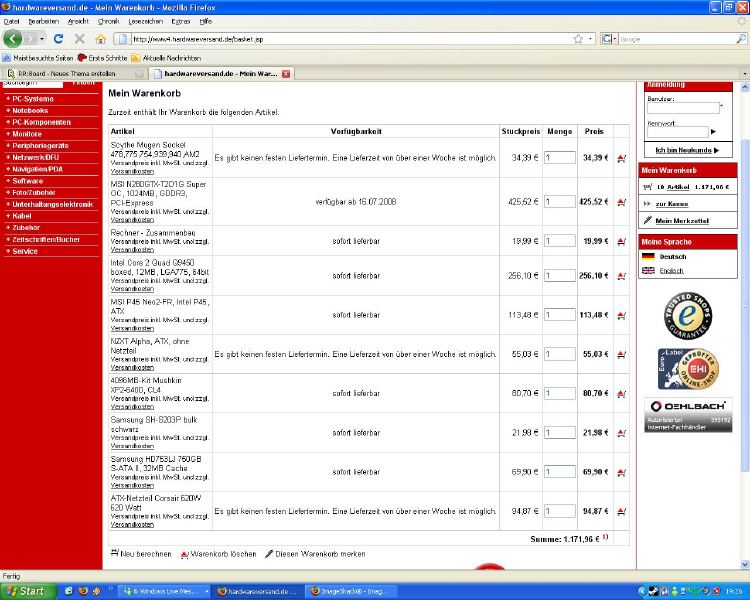750x600 pixels.
Task: Remove Mushkin 4096MB kit from cart
Action: [621, 393]
